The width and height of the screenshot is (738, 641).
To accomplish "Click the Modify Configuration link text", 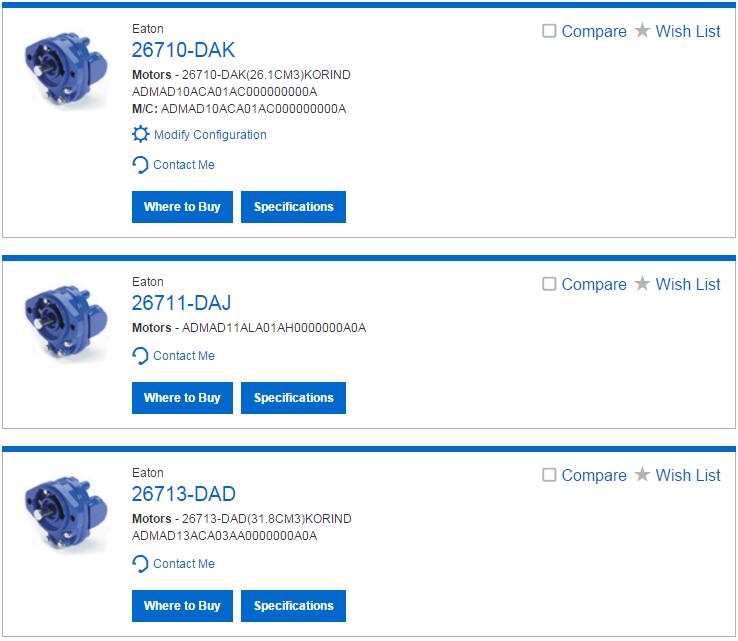I will pos(210,135).
